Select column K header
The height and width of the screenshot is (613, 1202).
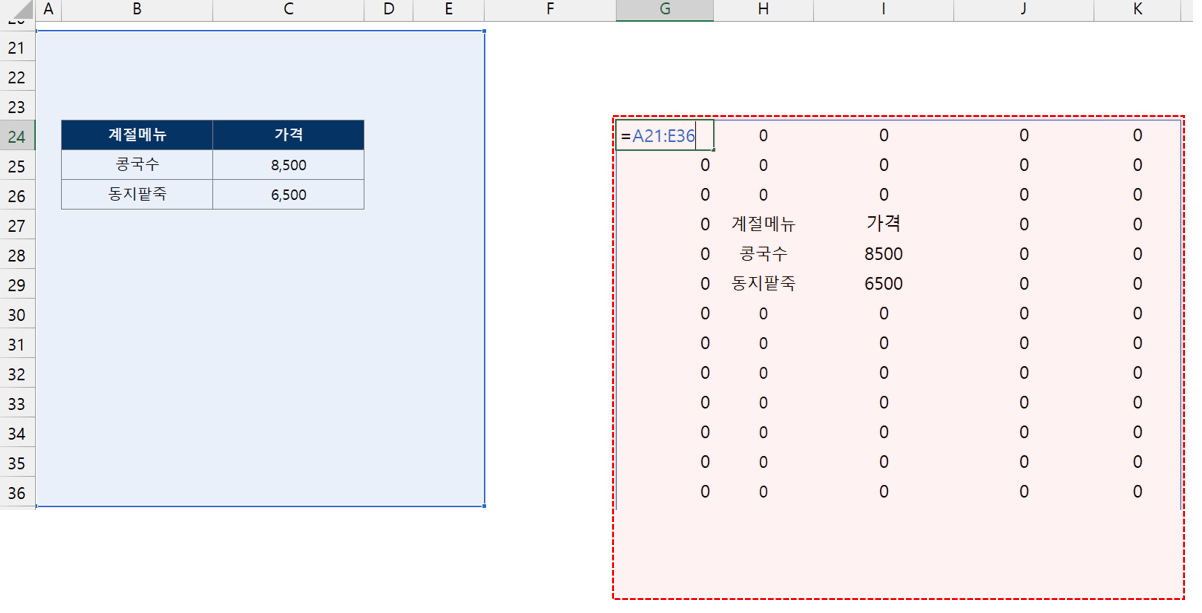(x=1137, y=10)
